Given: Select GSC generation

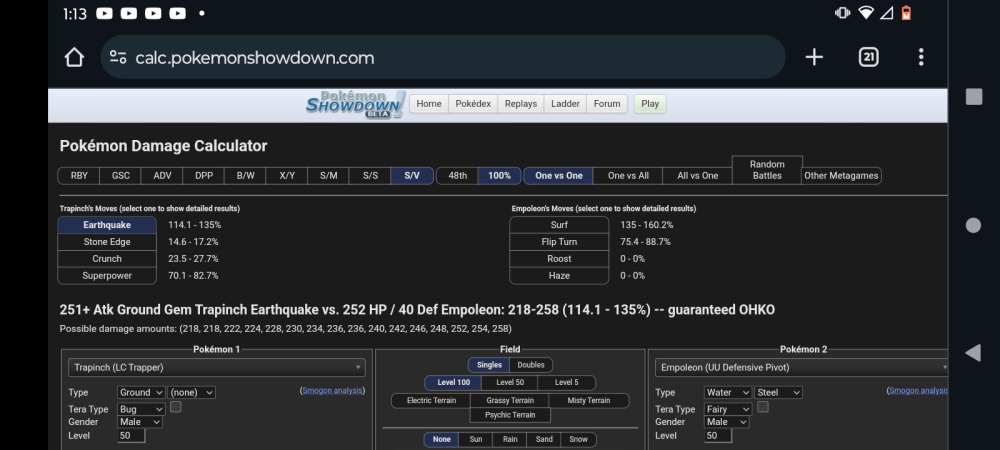Looking at the screenshot, I should pos(121,176).
